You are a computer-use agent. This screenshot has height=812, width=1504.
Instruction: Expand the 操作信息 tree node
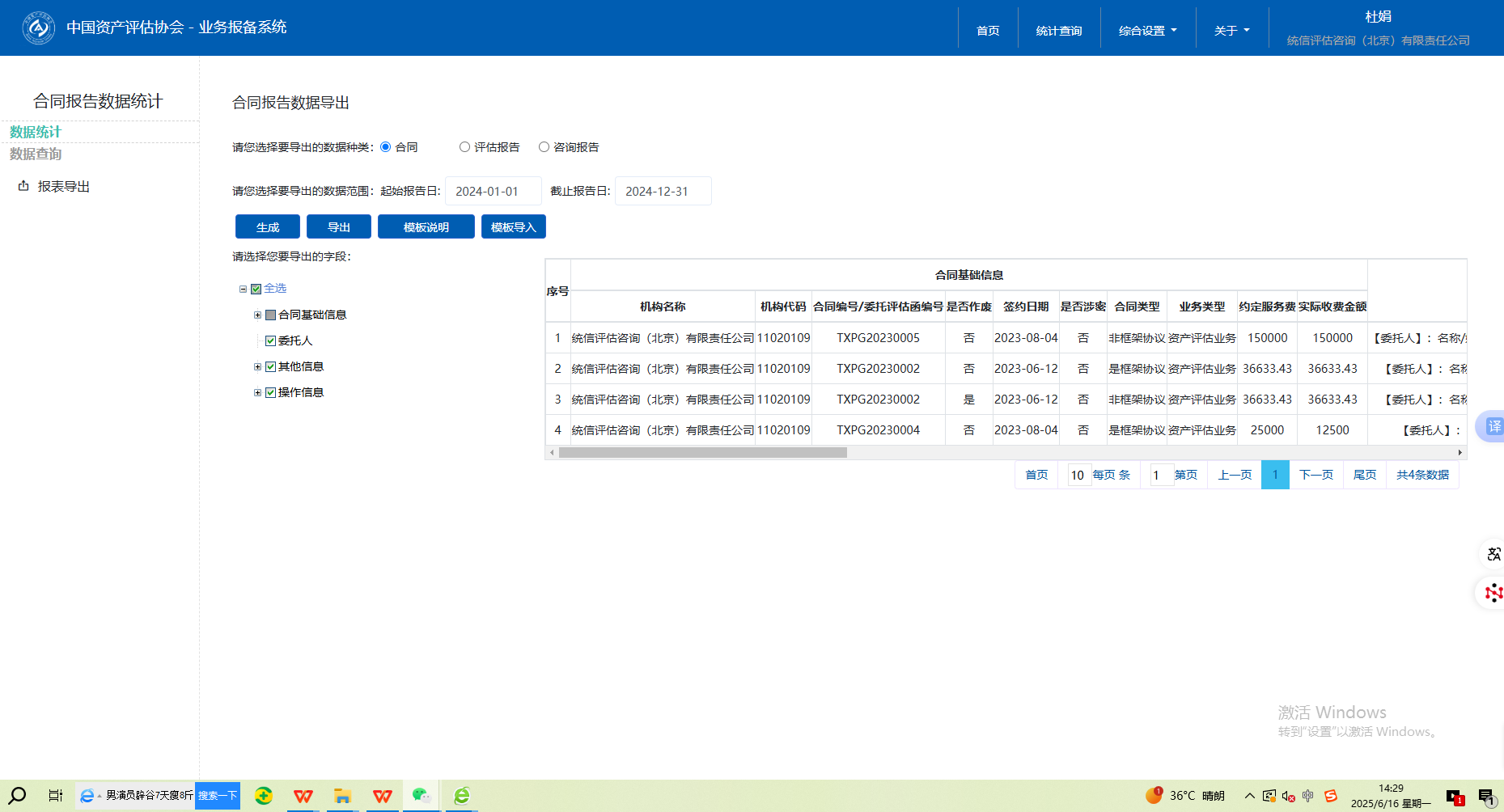[x=257, y=393]
